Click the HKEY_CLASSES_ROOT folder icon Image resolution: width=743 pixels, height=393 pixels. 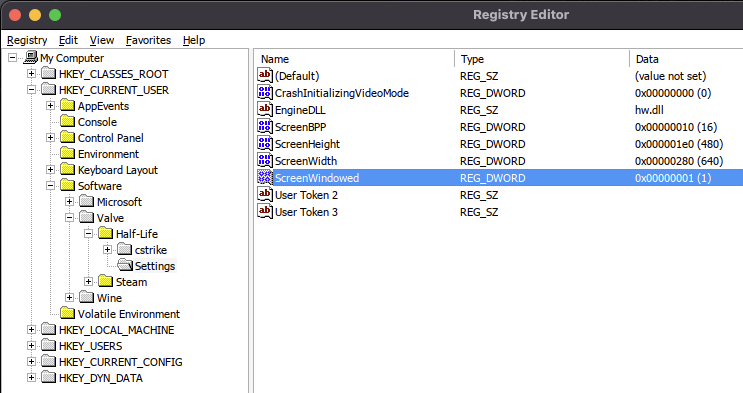click(x=49, y=73)
